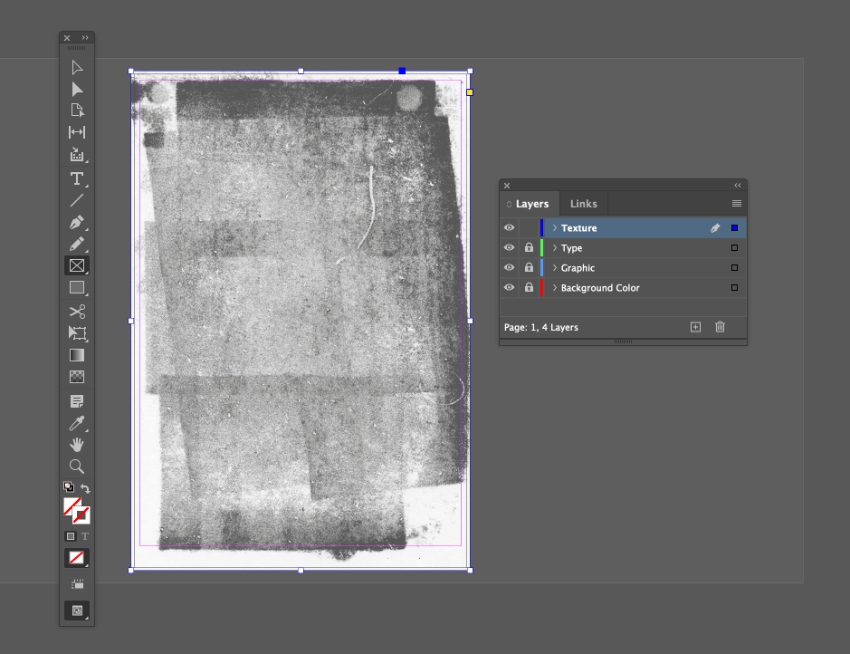The width and height of the screenshot is (850, 654).
Task: Select the Zoom tool
Action: click(x=76, y=466)
